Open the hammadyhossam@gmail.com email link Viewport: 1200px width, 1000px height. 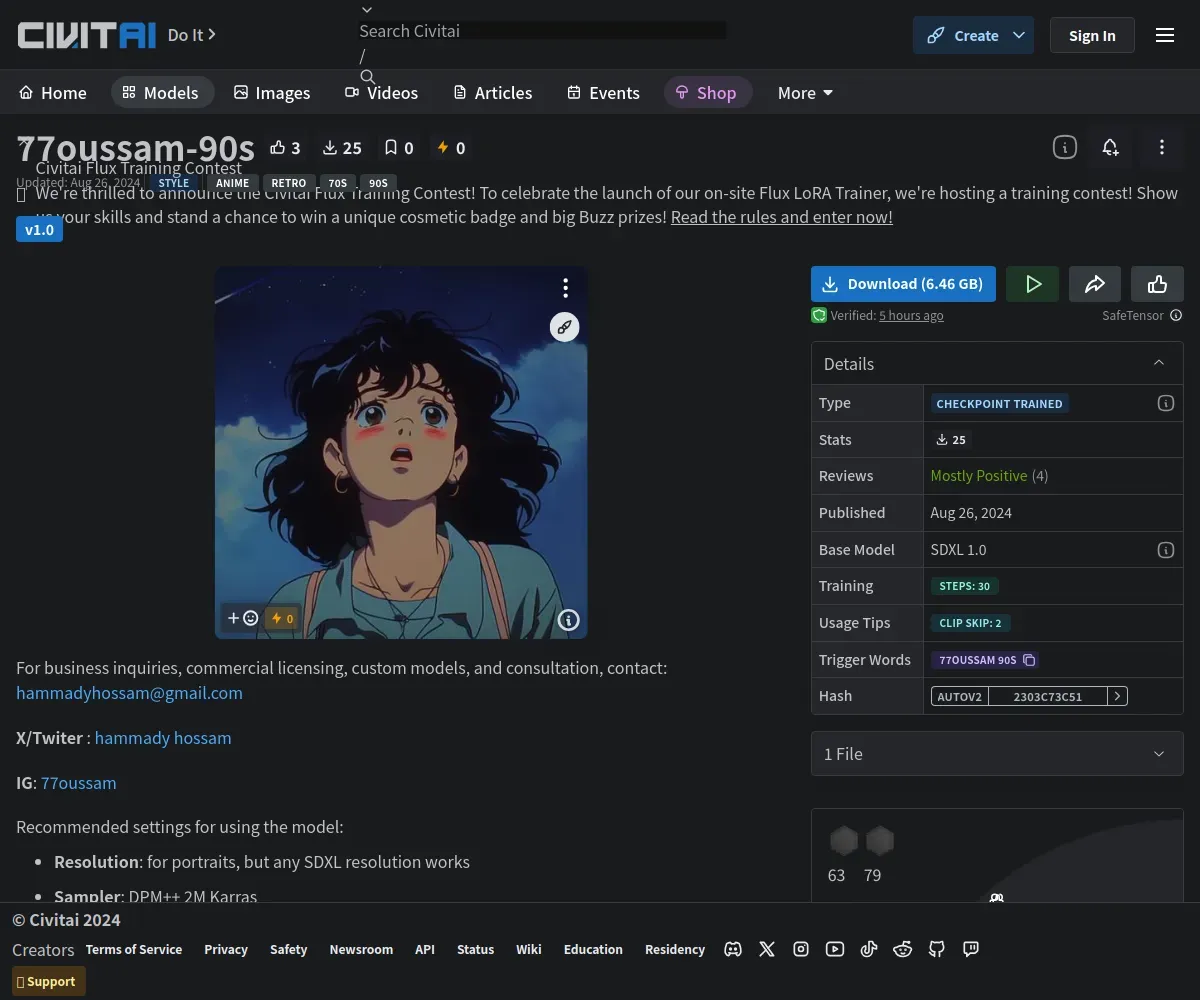[129, 692]
